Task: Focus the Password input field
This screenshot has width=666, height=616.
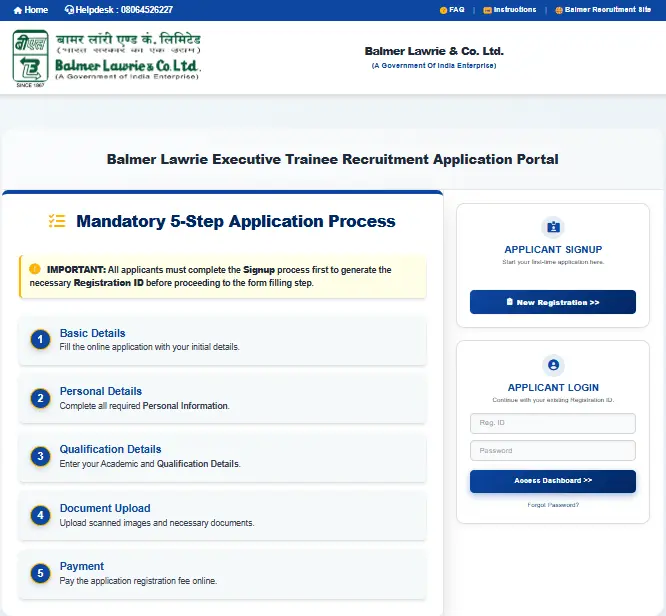Action: click(553, 451)
